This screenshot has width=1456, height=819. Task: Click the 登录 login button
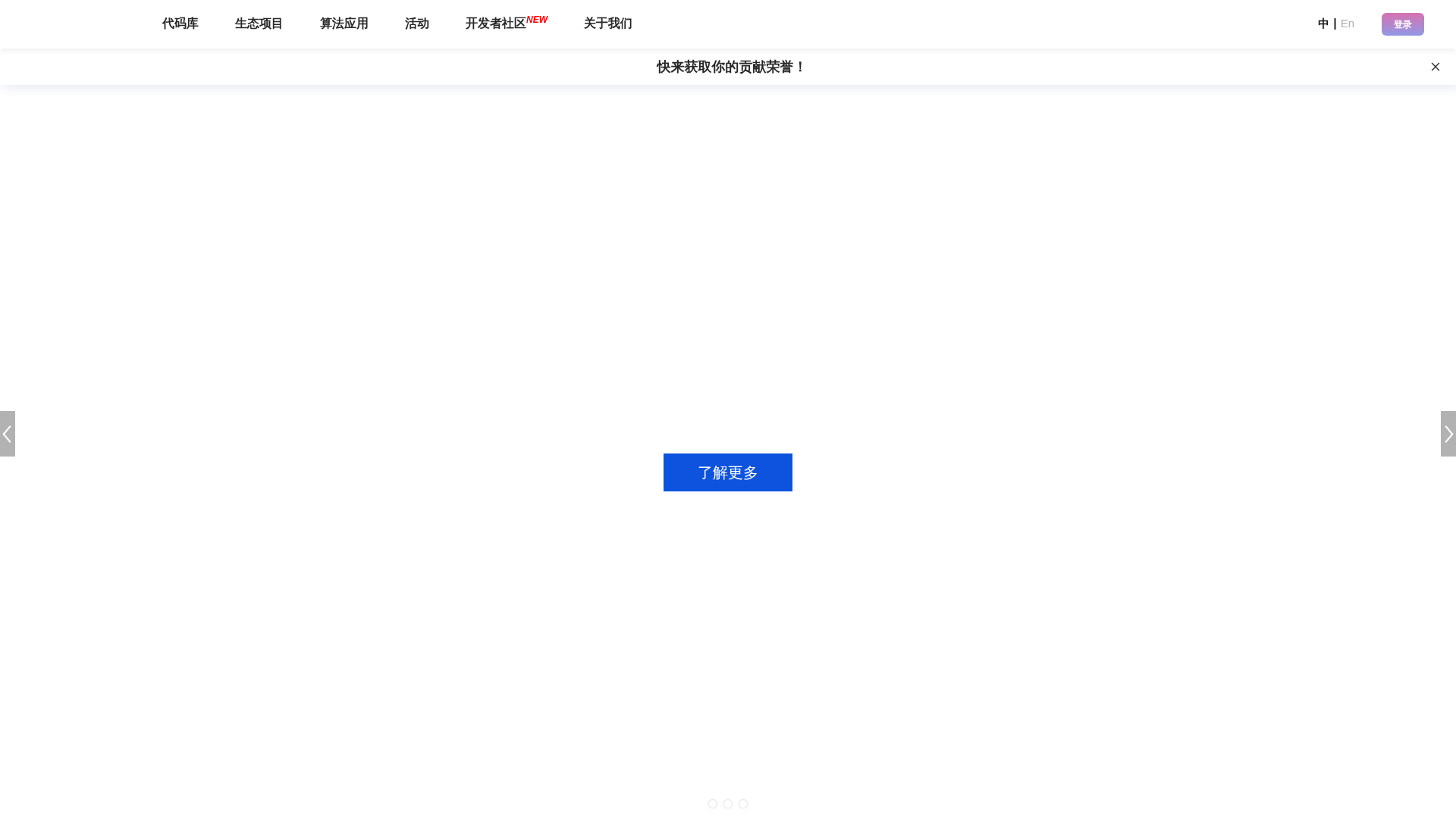coord(1402,24)
